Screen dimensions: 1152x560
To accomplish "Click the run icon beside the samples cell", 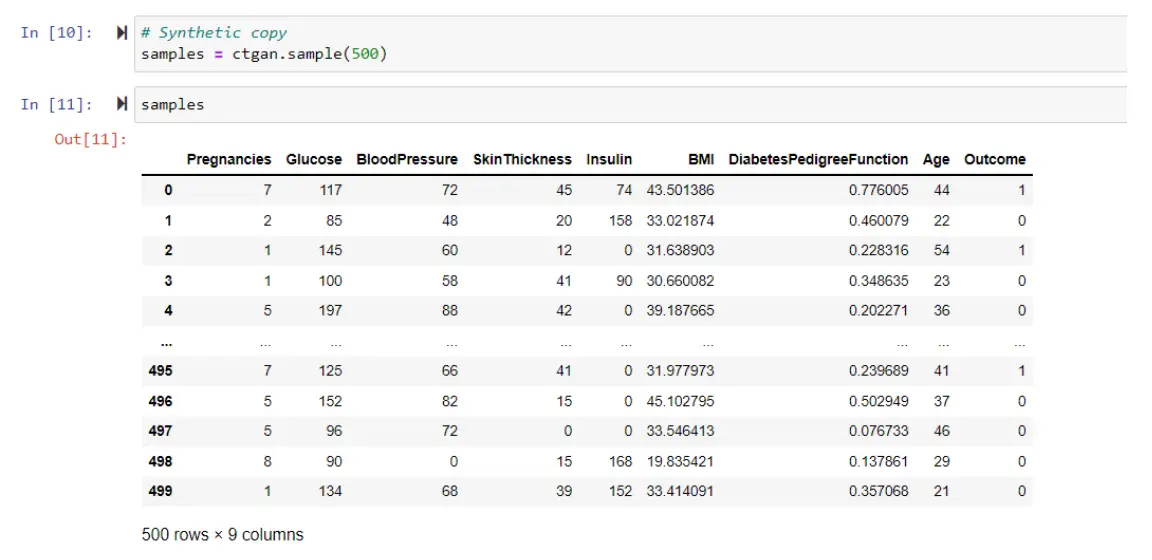I will (122, 104).
